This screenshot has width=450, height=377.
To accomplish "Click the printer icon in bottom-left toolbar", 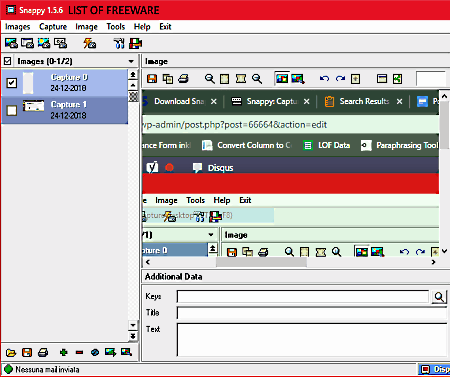I will [x=43, y=352].
